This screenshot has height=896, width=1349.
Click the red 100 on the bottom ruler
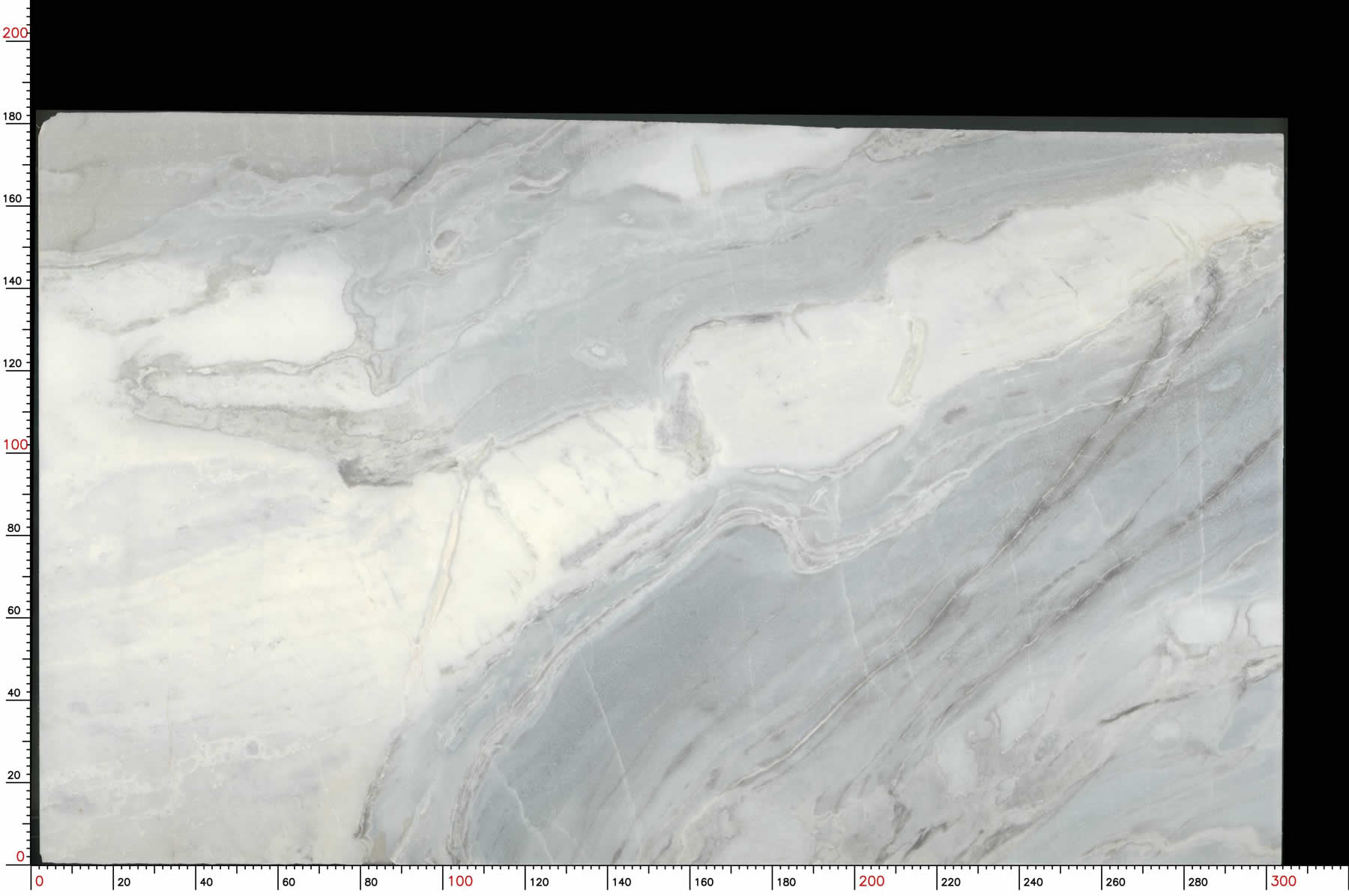coord(460,882)
